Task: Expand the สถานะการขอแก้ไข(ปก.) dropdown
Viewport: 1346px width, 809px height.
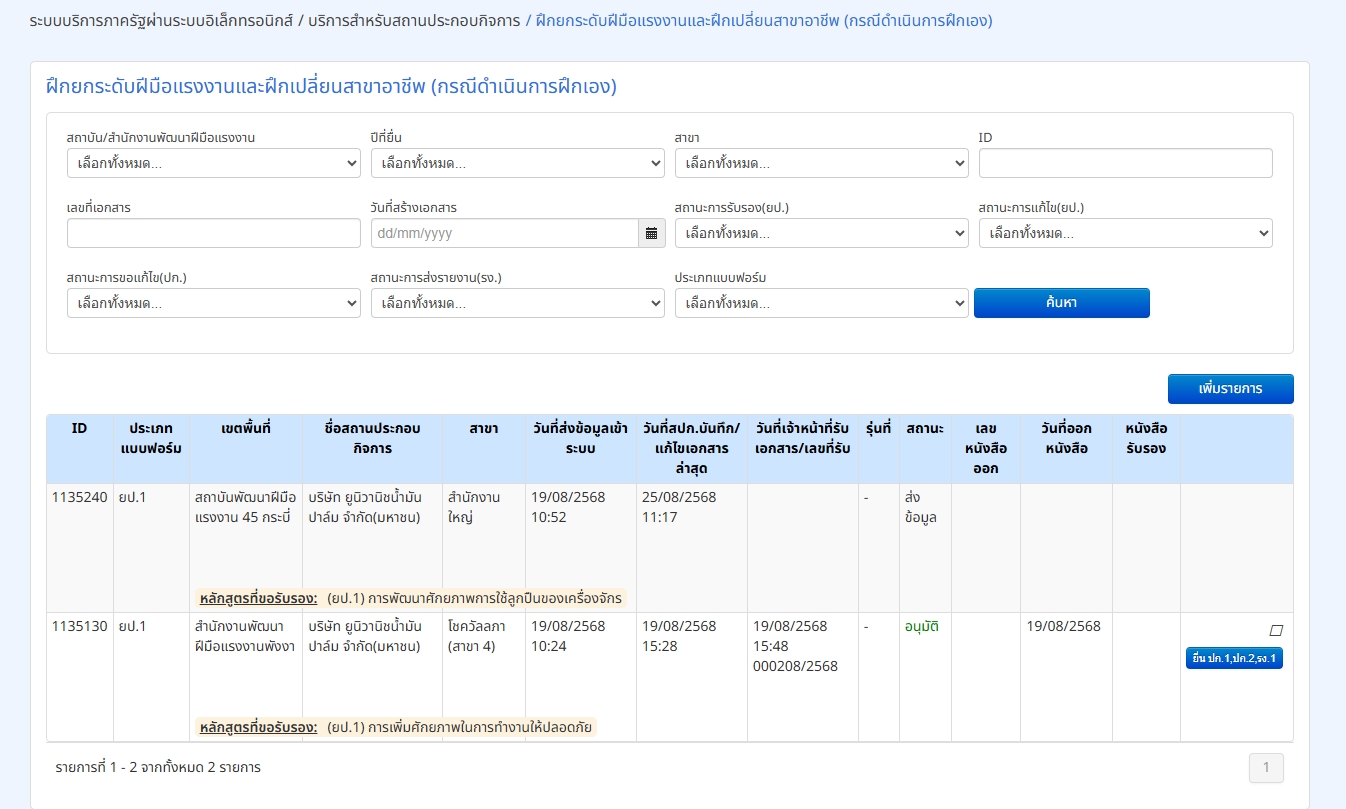Action: point(214,303)
